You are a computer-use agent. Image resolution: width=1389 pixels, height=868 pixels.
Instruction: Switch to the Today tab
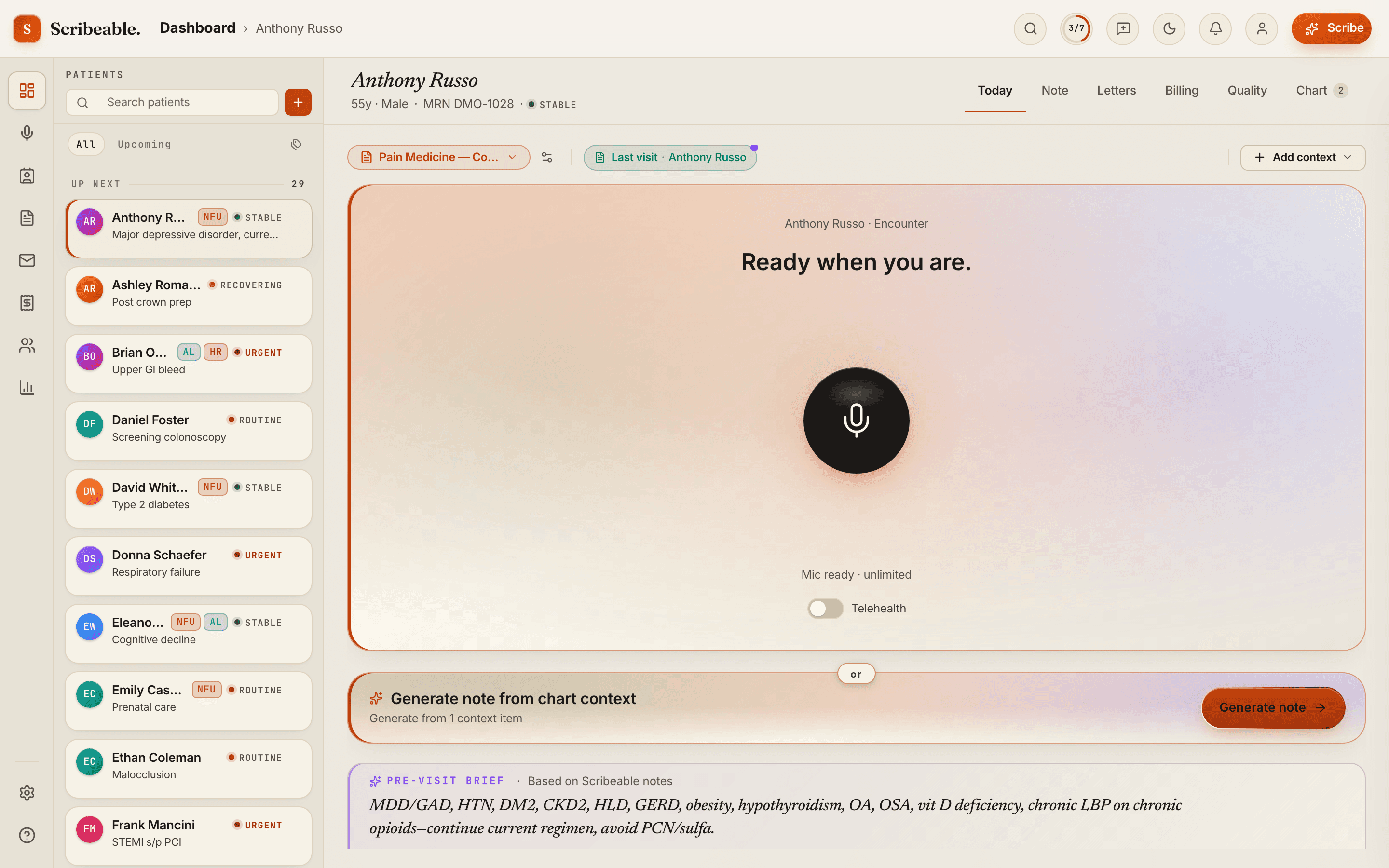(994, 90)
